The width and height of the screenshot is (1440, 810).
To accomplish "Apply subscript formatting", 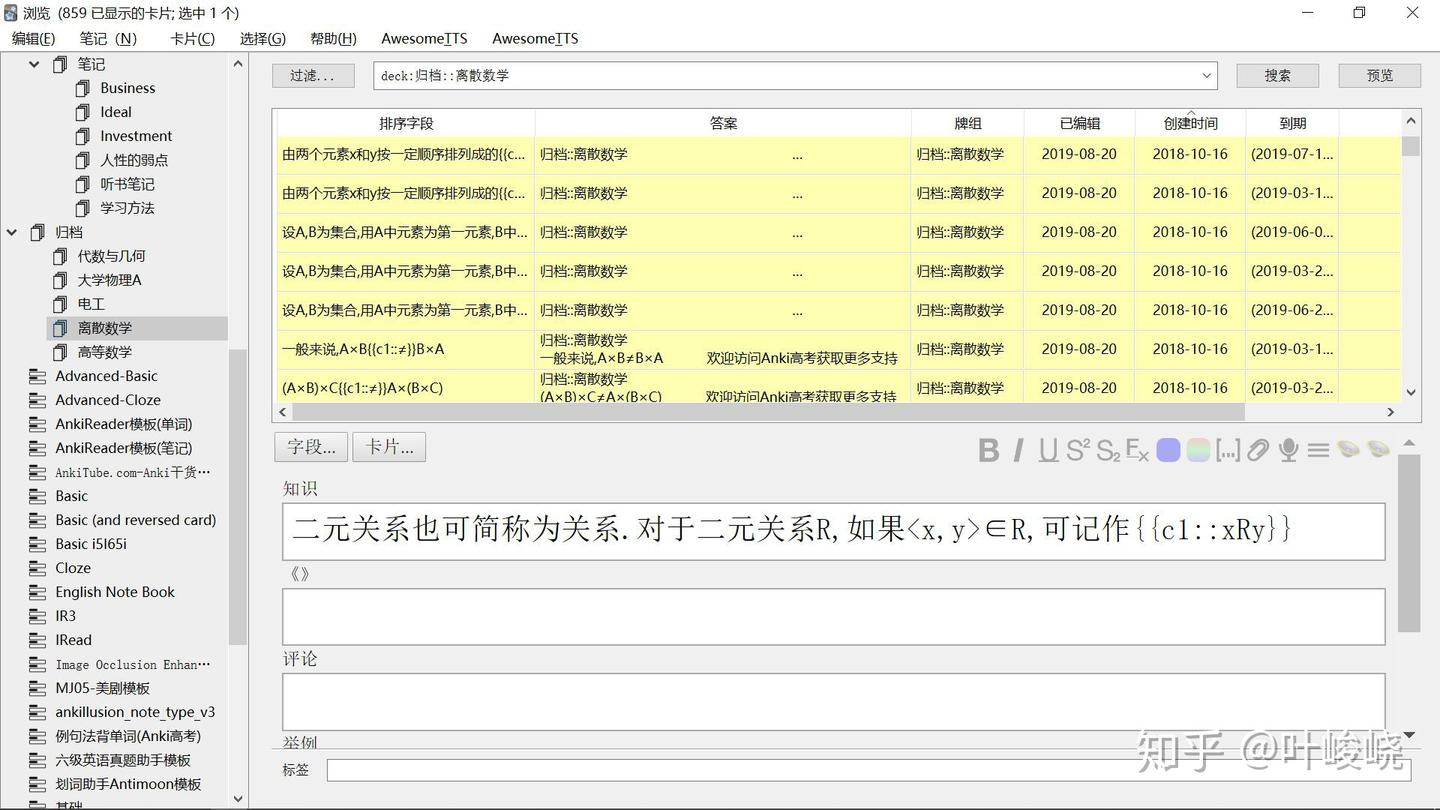I will click(x=1108, y=451).
